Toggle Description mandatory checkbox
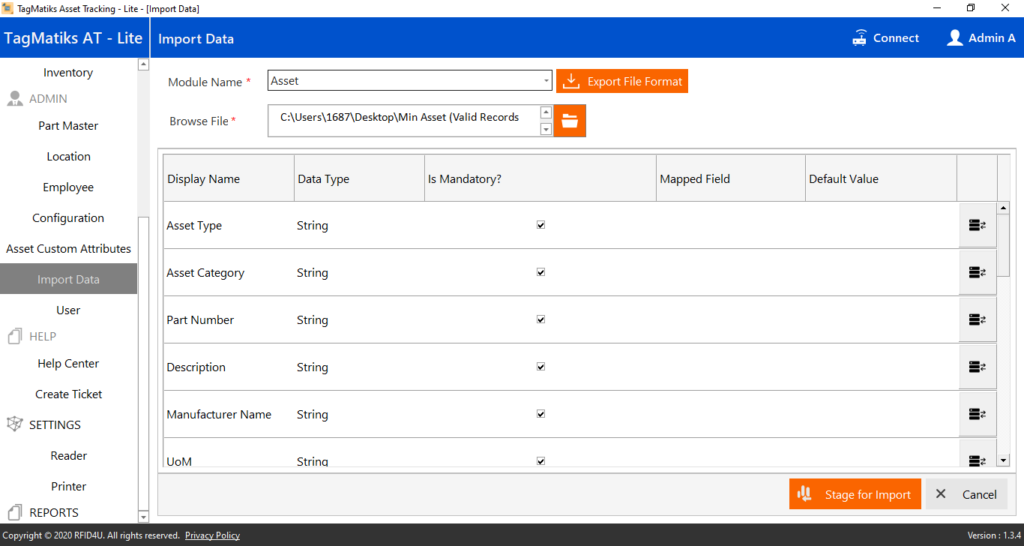Viewport: 1024px width, 546px height. [541, 366]
